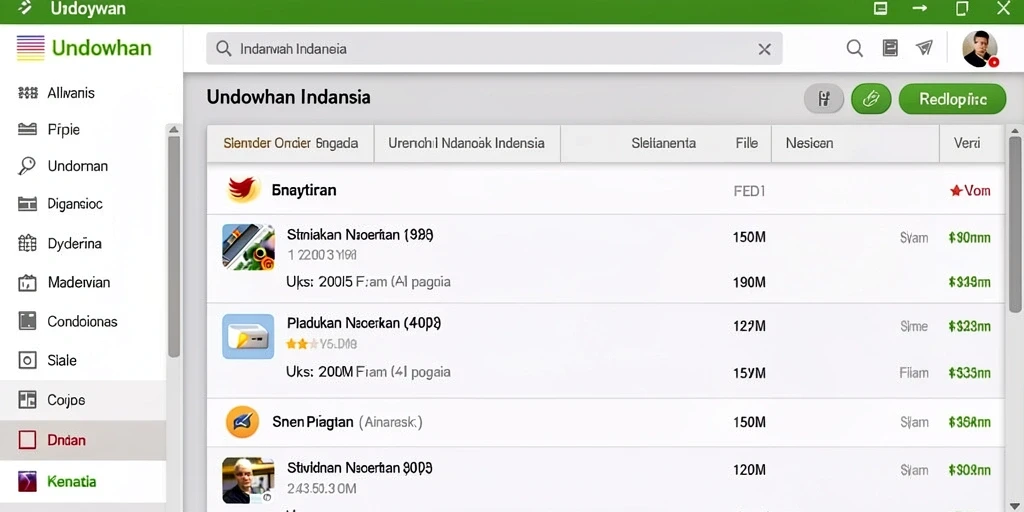Click the user profile avatar
This screenshot has height=512, width=1024.
[x=980, y=49]
